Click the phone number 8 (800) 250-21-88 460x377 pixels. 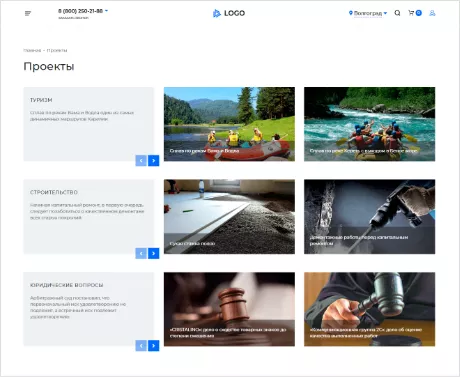pyautogui.click(x=80, y=11)
